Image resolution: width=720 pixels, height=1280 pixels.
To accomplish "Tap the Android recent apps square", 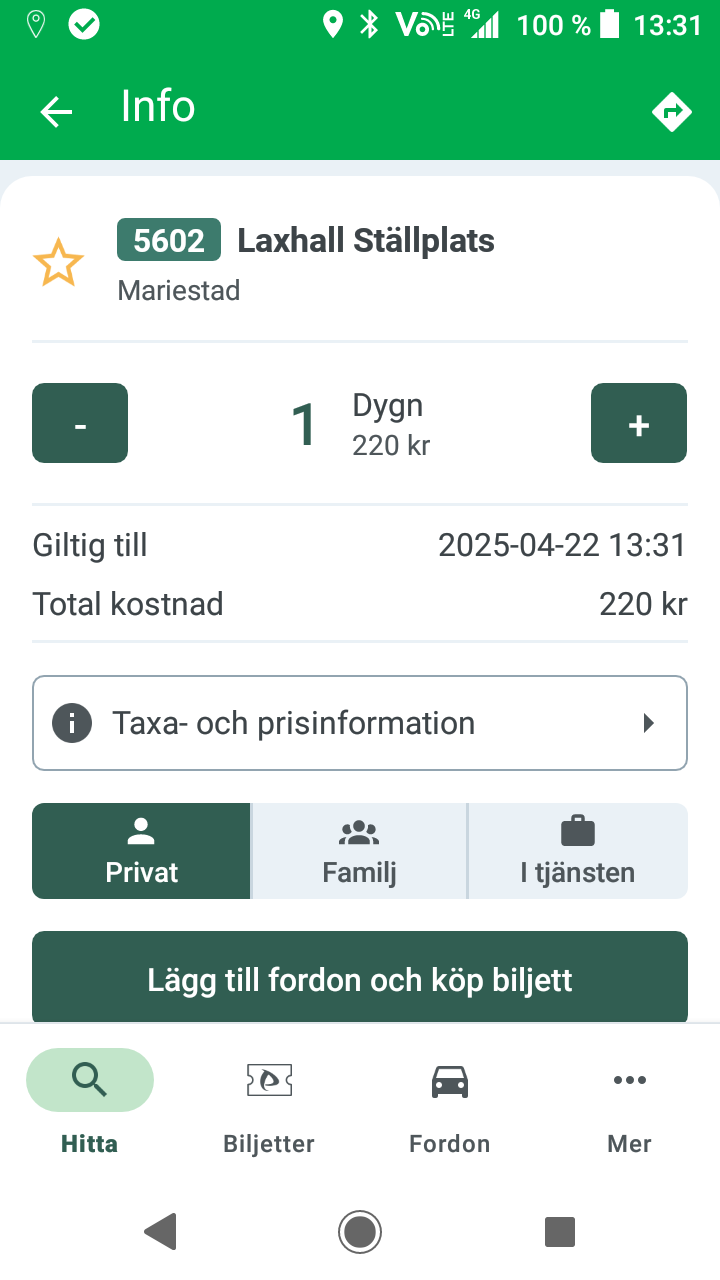I will click(559, 1231).
